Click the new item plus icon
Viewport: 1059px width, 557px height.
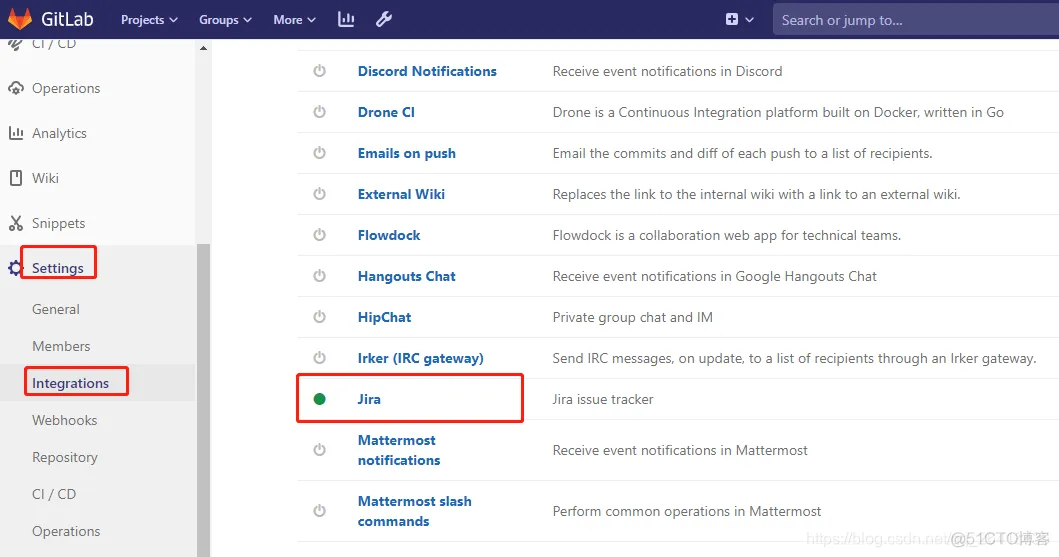click(x=731, y=20)
